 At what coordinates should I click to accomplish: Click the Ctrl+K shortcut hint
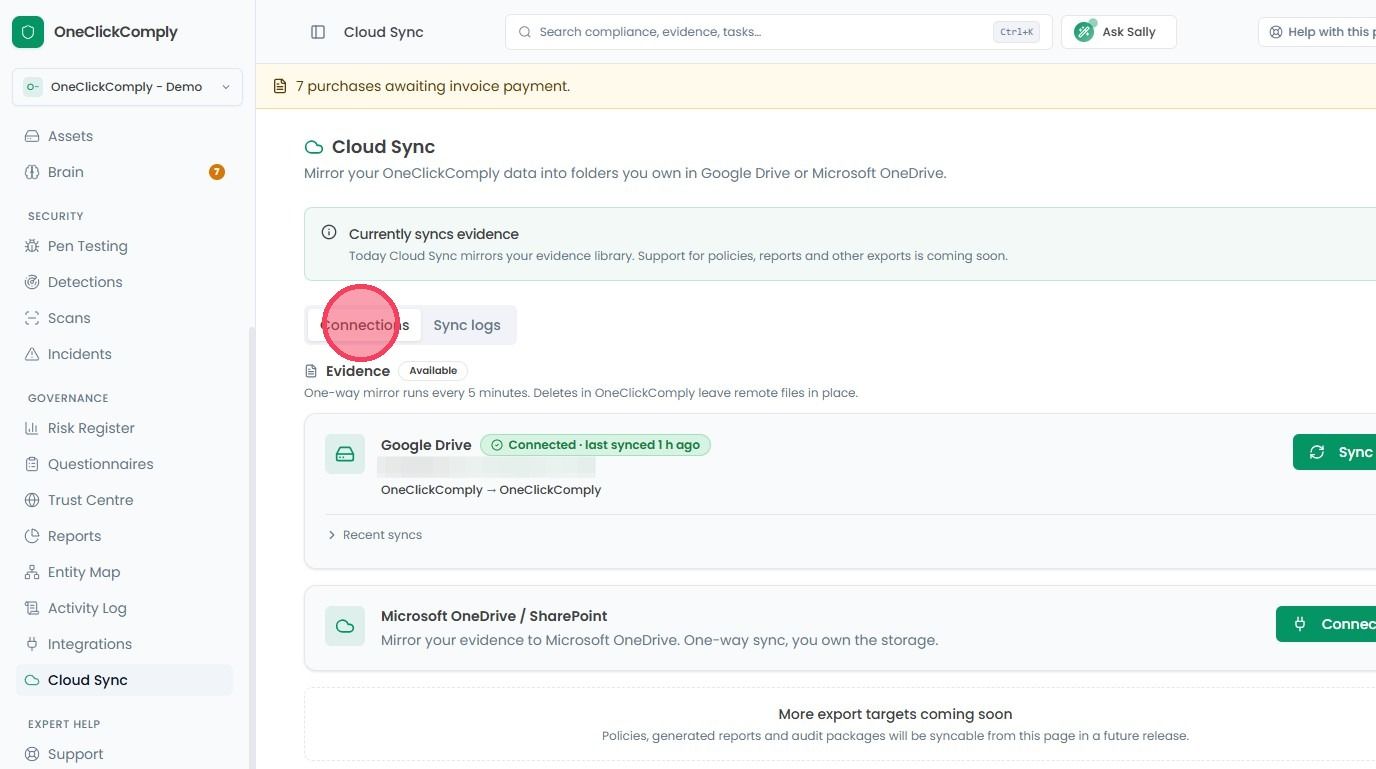[1016, 32]
